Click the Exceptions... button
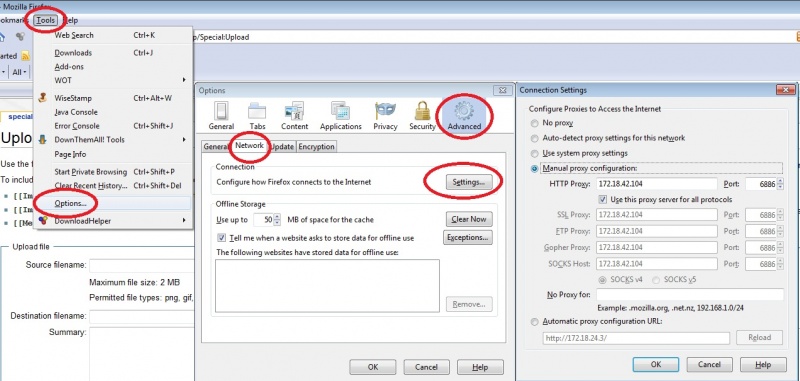Screen dimensions: 800x381 coord(468,237)
